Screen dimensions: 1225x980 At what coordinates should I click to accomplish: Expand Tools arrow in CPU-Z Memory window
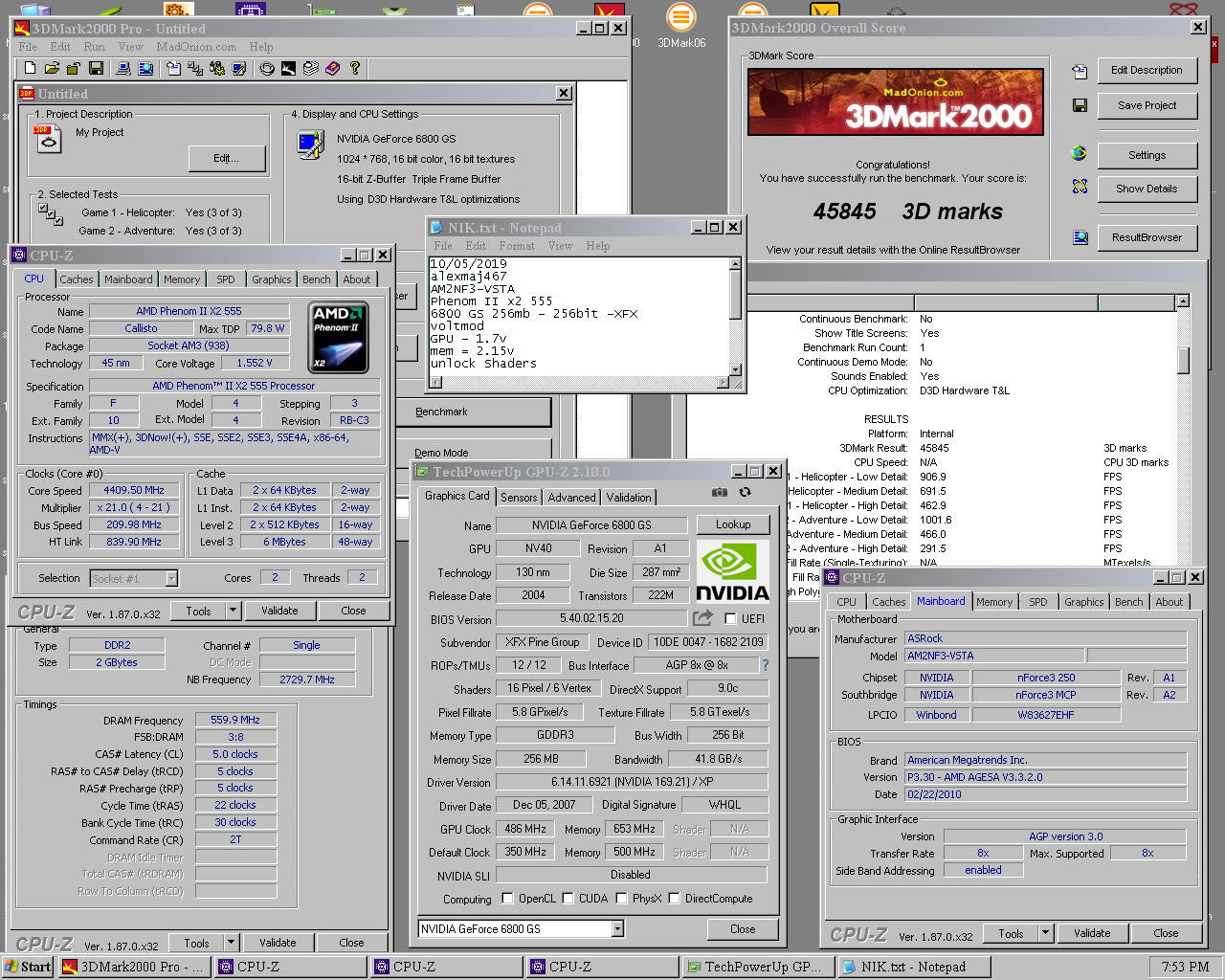pos(230,943)
